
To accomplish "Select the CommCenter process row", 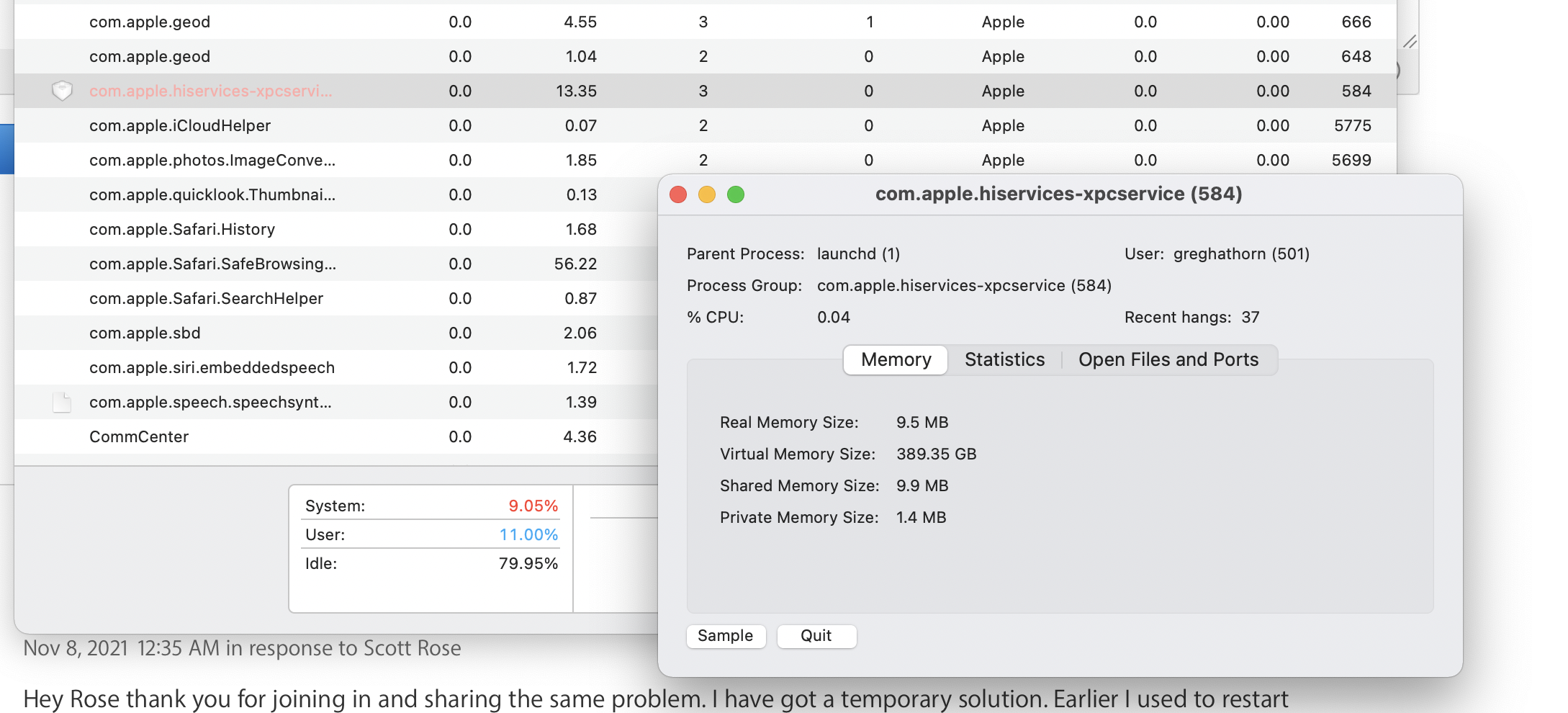I will (x=139, y=436).
